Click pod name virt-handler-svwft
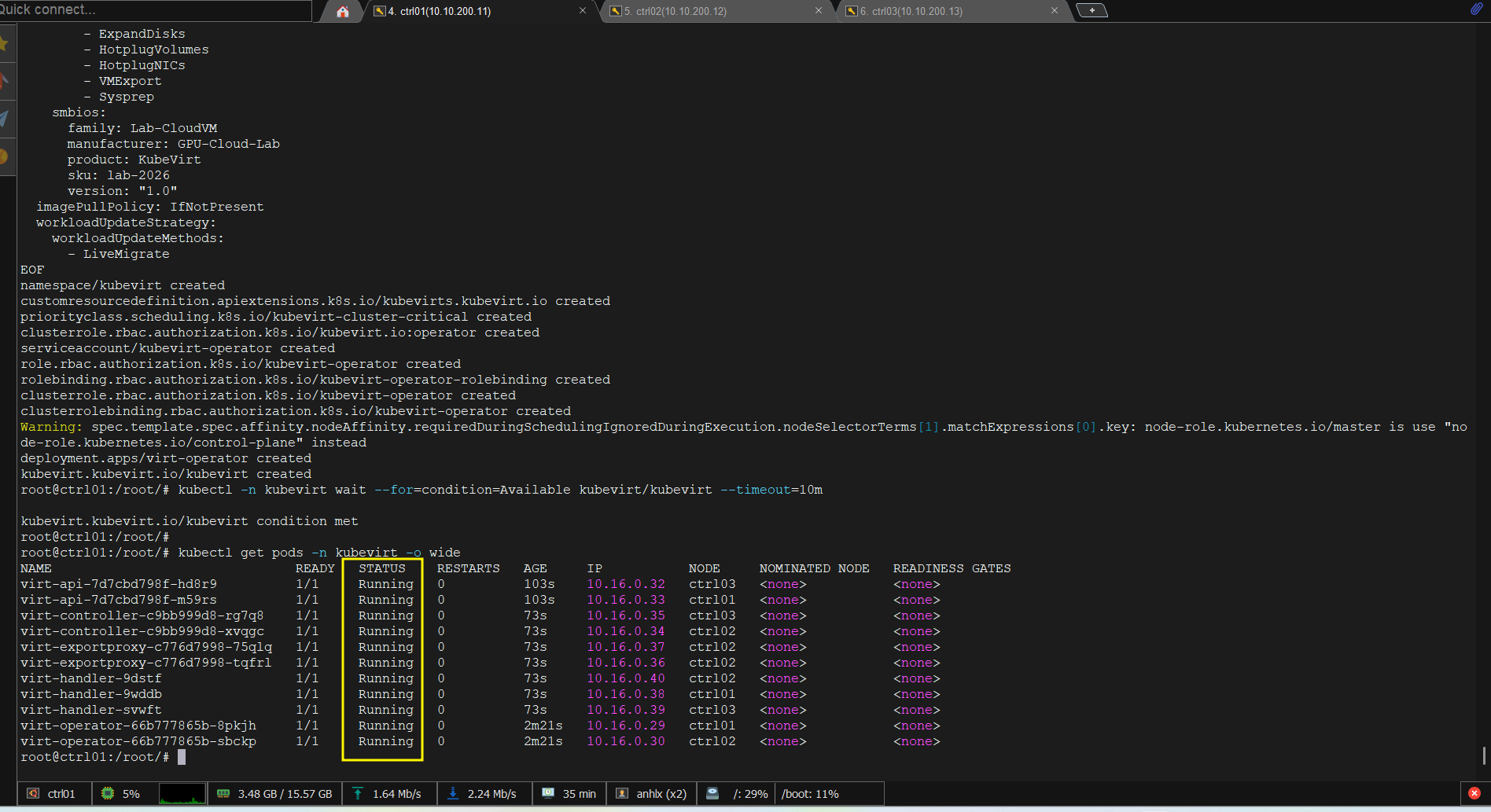Viewport: 1491px width, 812px height. (91, 710)
